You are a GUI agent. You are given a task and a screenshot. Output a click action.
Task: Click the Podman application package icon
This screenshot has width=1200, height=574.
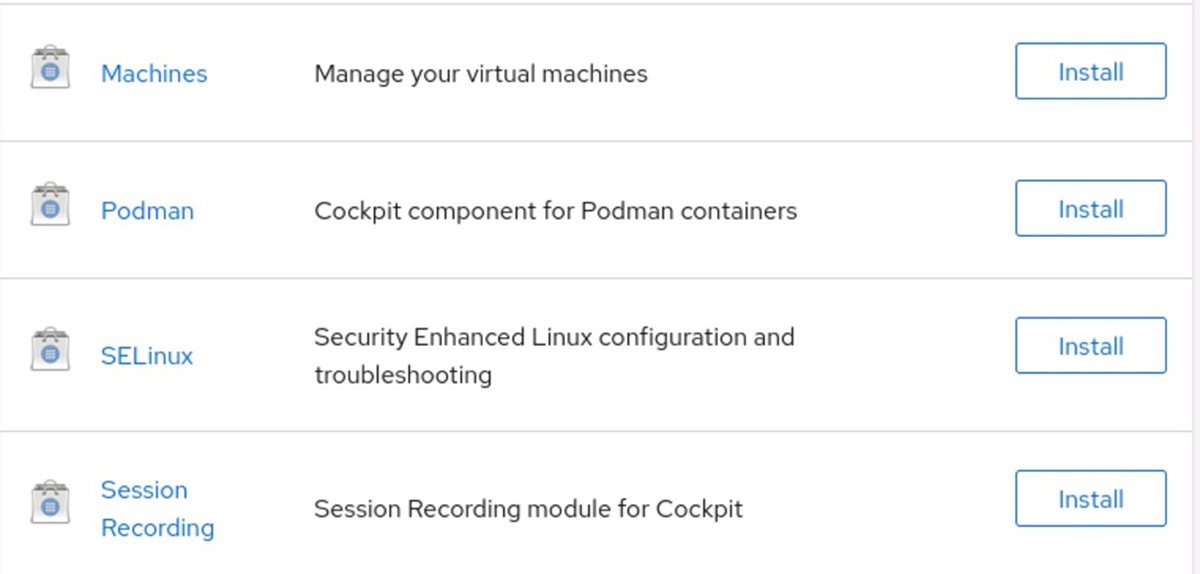[x=50, y=205]
